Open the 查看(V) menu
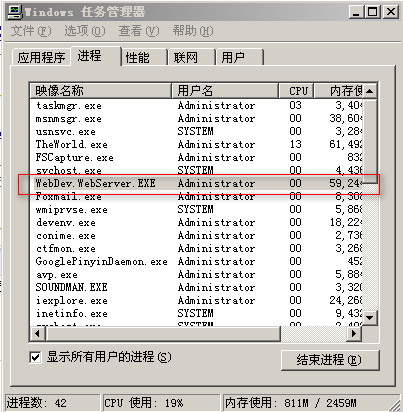403x412 pixels. (x=139, y=31)
